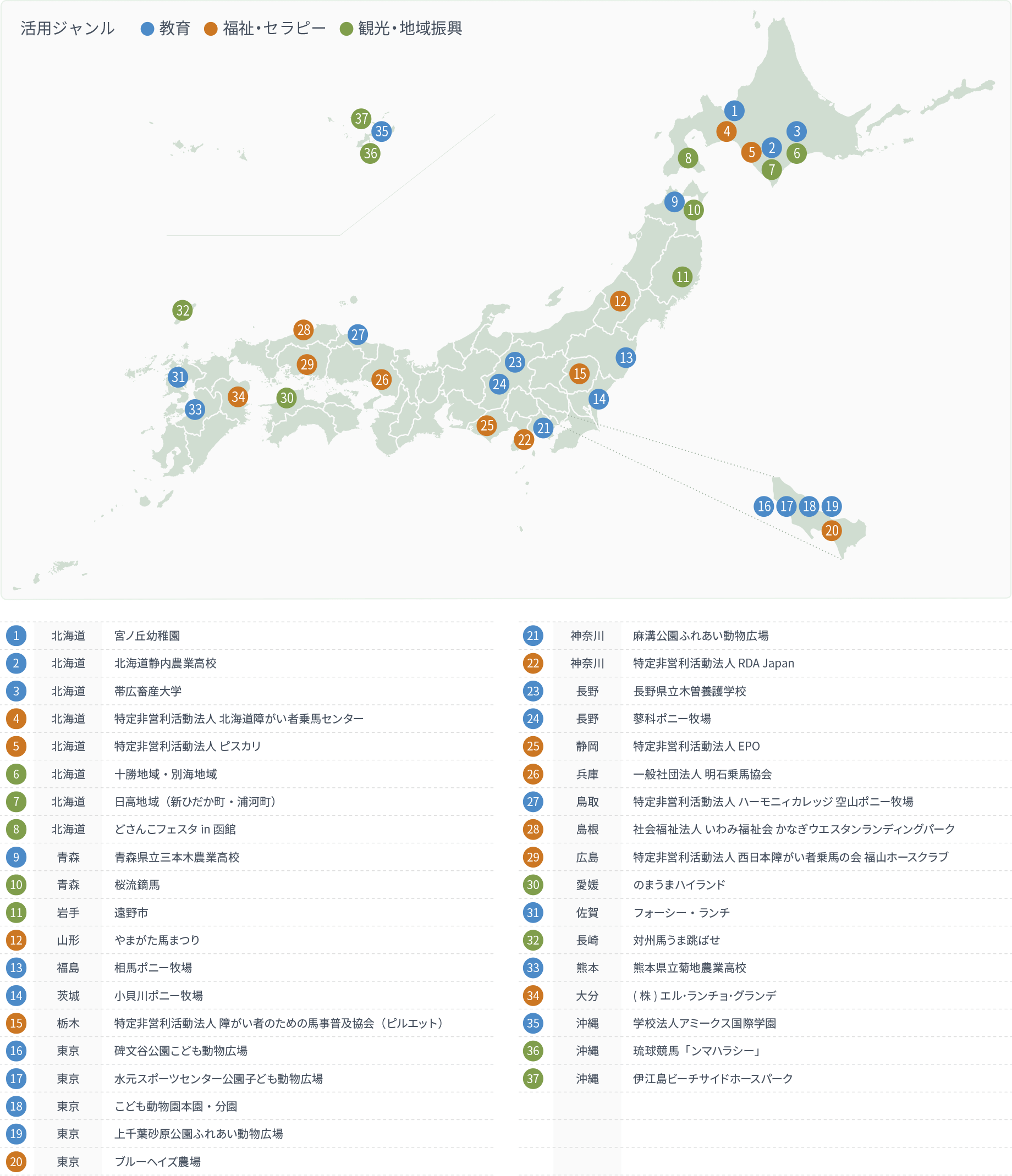
Task: Click orange map marker 15 in Tochigi
Action: point(579,373)
